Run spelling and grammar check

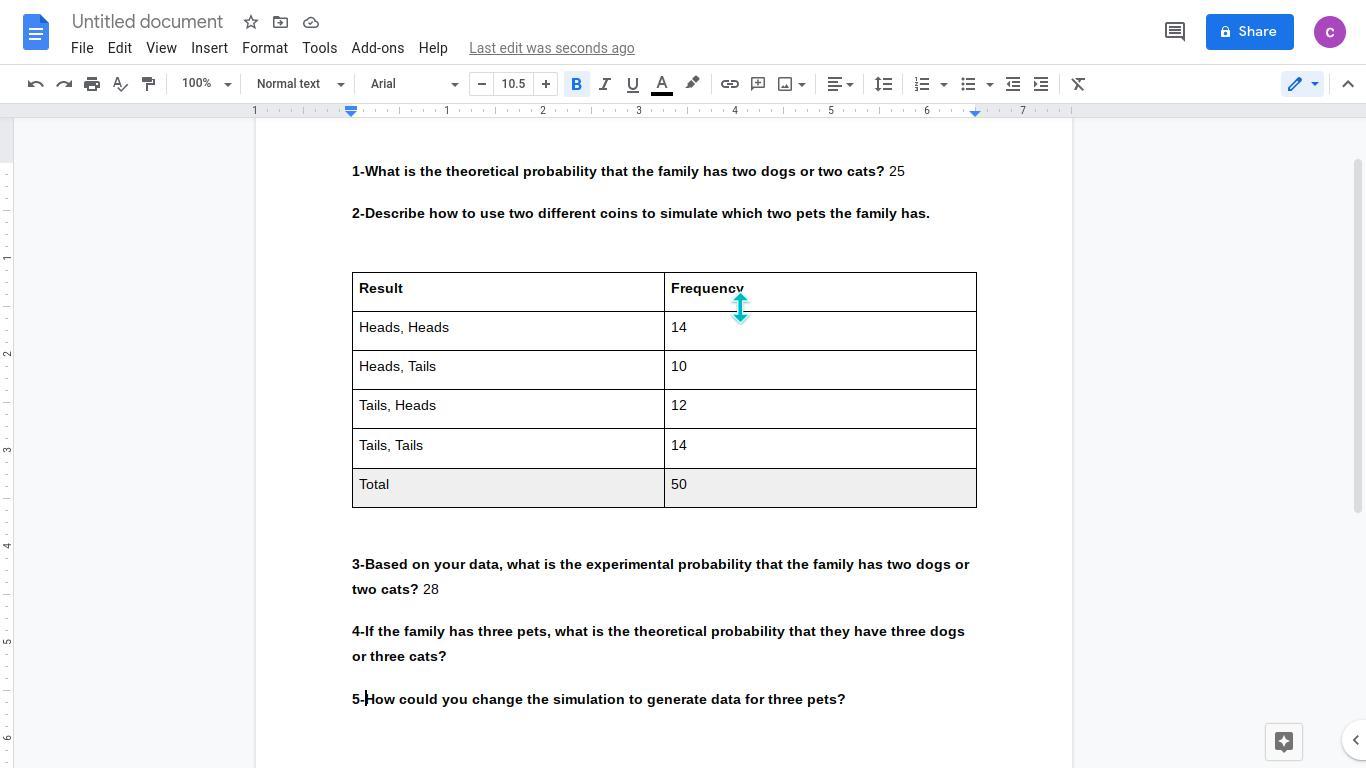click(120, 84)
